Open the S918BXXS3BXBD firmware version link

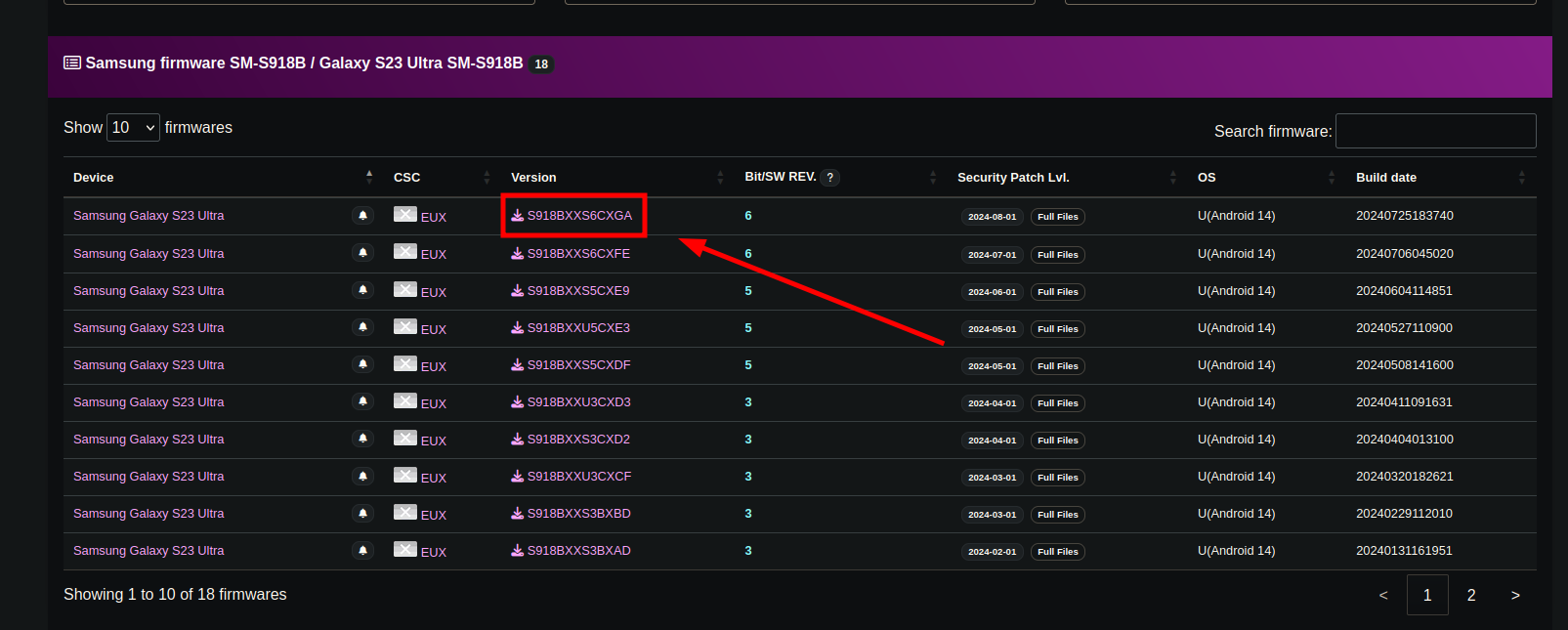tap(578, 514)
